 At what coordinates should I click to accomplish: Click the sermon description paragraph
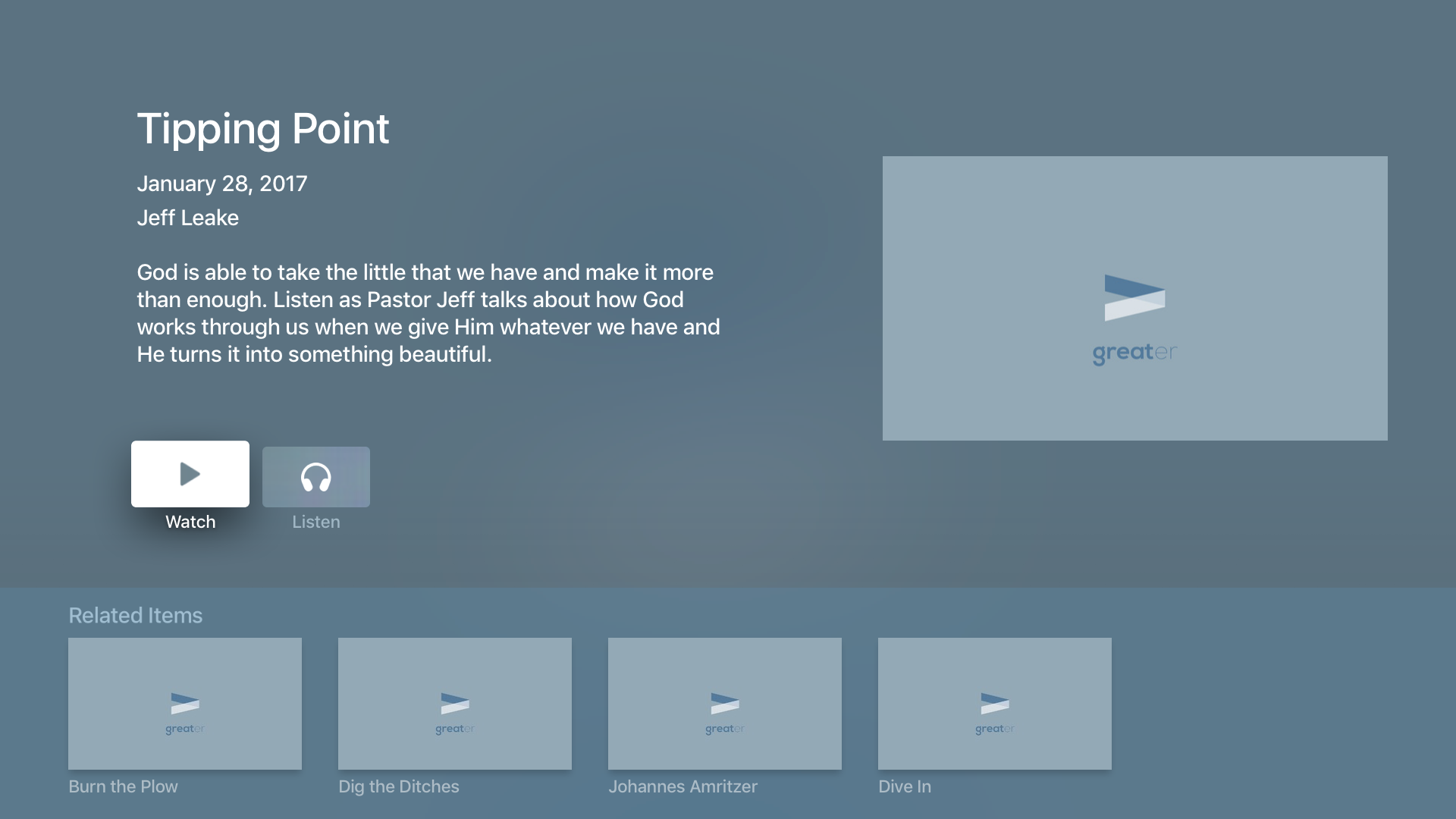click(428, 313)
